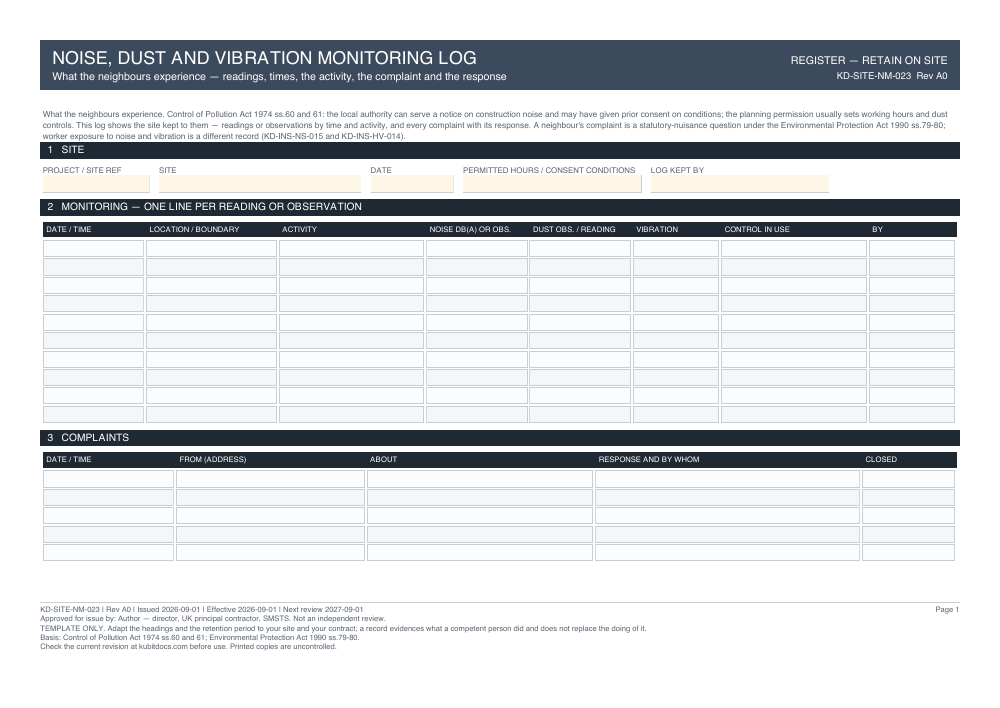Viewport: 1000px width, 708px height.
Task: Click the '1 SITE' section heading
Action: [x=500, y=150]
